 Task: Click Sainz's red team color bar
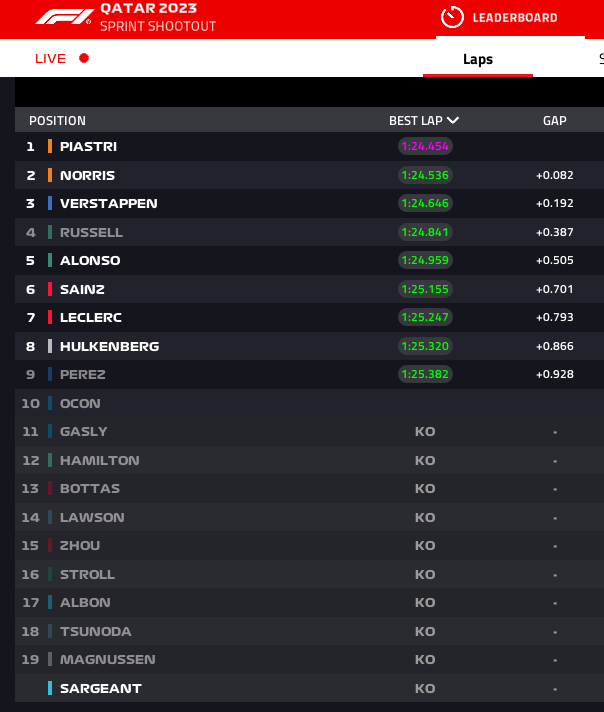tap(50, 289)
